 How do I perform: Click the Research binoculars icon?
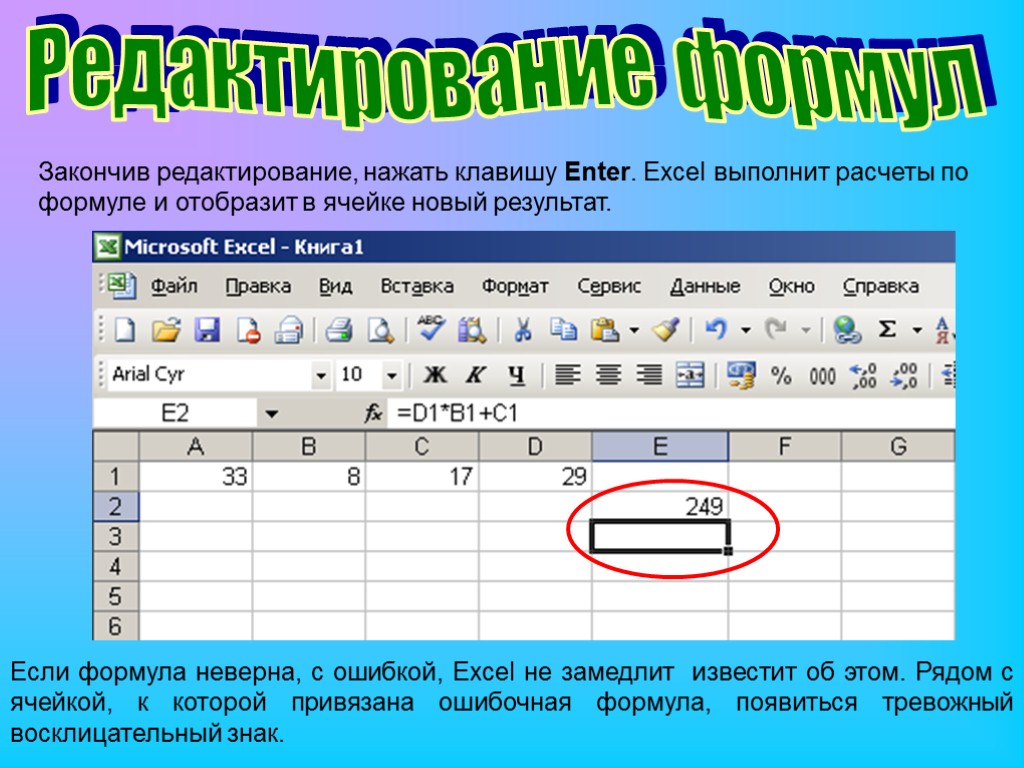coord(472,330)
